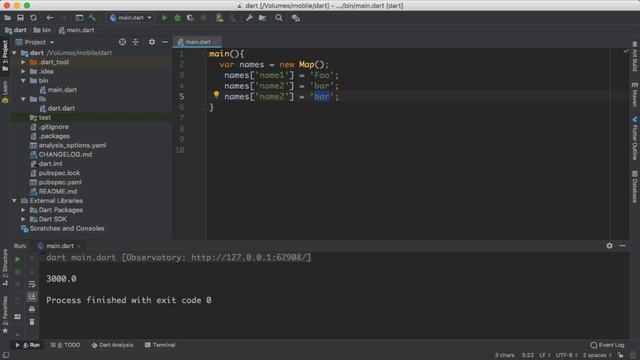Toggle soft-wrap in Run console
This screenshot has width=640, height=360.
[32, 284]
